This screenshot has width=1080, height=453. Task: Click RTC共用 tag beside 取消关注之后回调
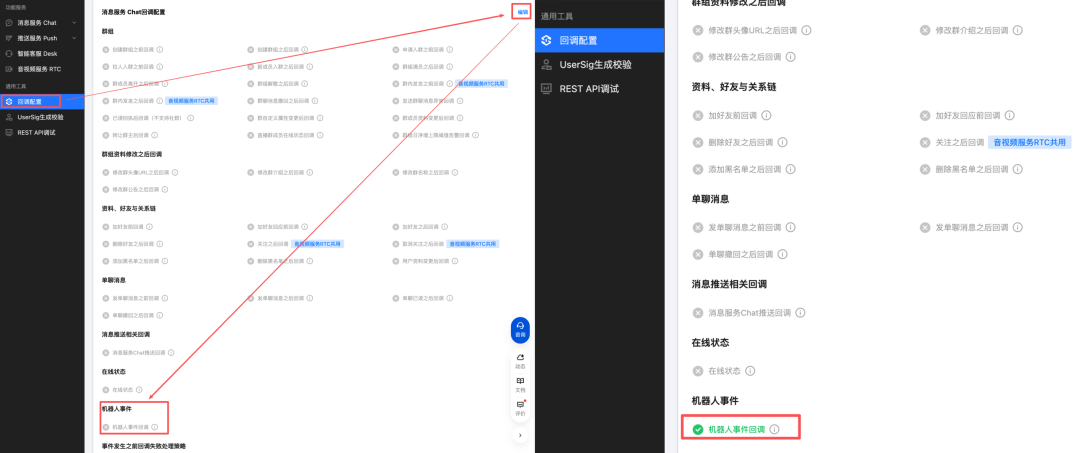473,243
